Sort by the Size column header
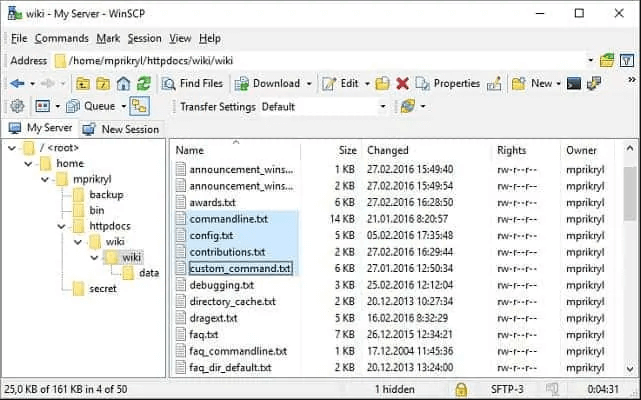This screenshot has height=400, width=641. pyautogui.click(x=331, y=151)
